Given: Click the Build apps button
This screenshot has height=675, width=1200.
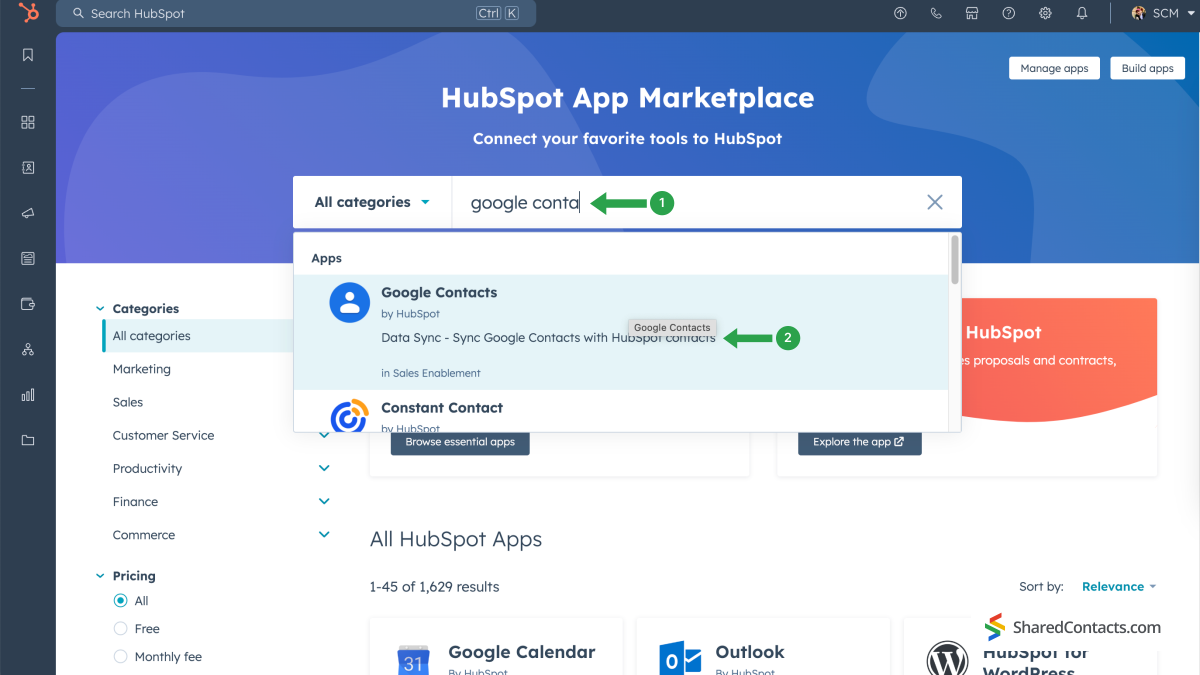Looking at the screenshot, I should coord(1147,68).
